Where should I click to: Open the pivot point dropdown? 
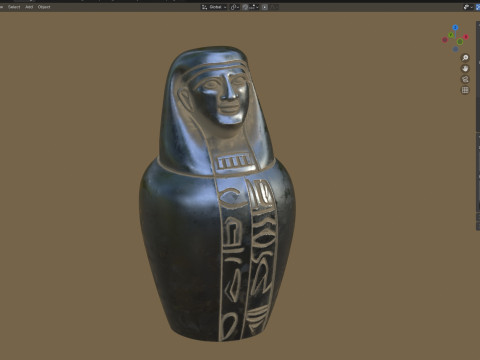click(x=235, y=7)
